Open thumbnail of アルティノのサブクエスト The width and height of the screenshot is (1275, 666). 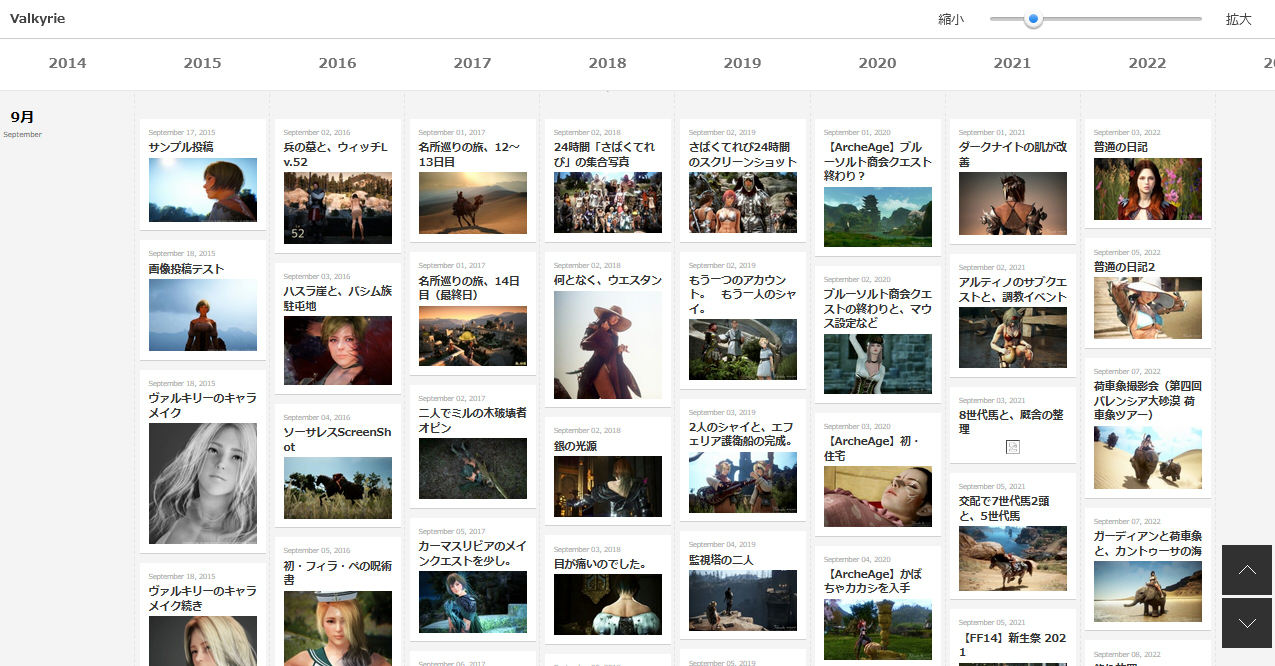point(1013,338)
